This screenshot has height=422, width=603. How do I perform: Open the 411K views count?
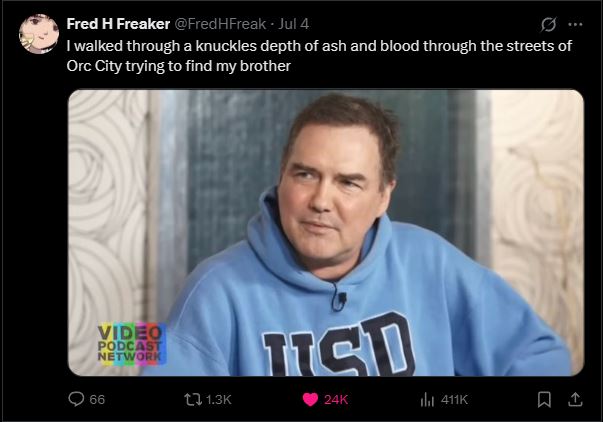[x=454, y=400]
